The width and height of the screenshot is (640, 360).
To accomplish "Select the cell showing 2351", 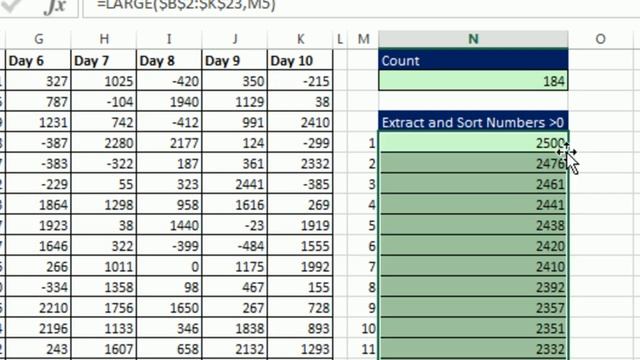I will [x=473, y=329].
